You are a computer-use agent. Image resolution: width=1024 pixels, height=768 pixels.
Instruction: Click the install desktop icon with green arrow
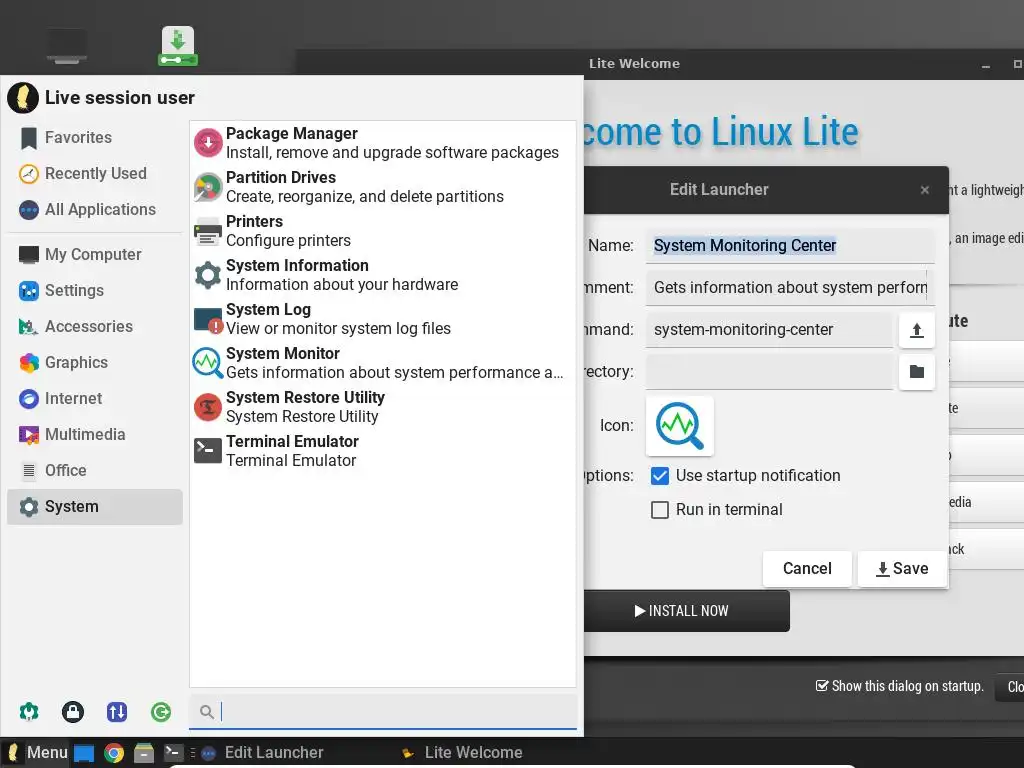tap(178, 46)
